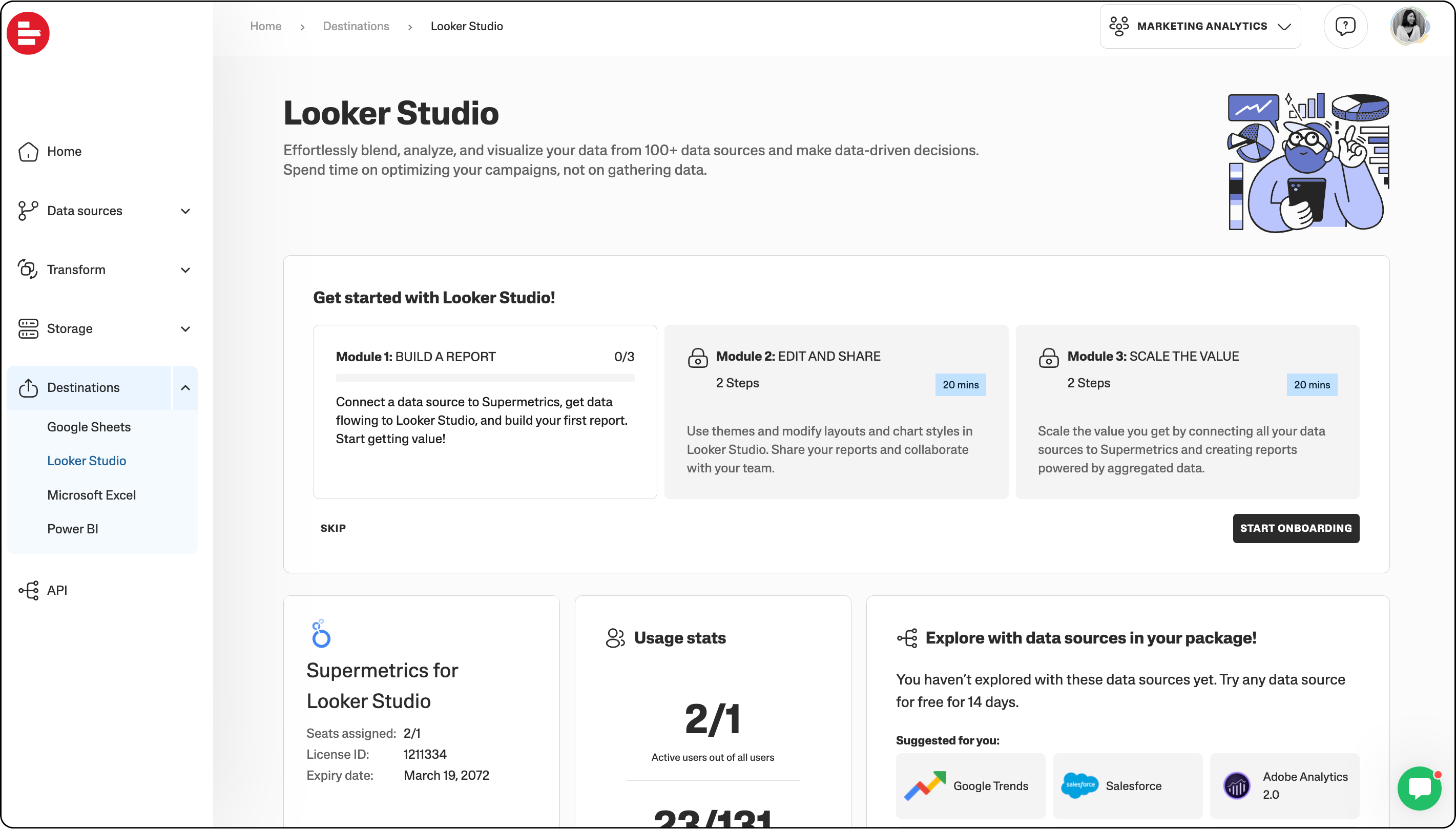1456x829 pixels.
Task: Select the Google Trends suggested source
Action: (x=970, y=786)
